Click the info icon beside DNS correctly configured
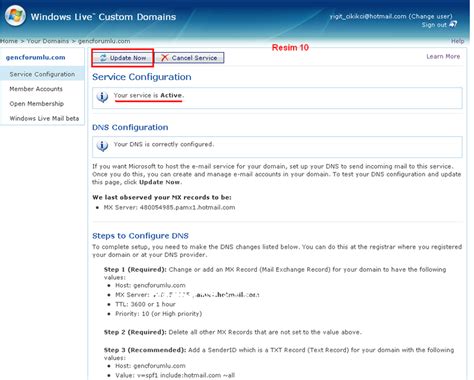This screenshot has width=474, height=380. click(x=102, y=146)
